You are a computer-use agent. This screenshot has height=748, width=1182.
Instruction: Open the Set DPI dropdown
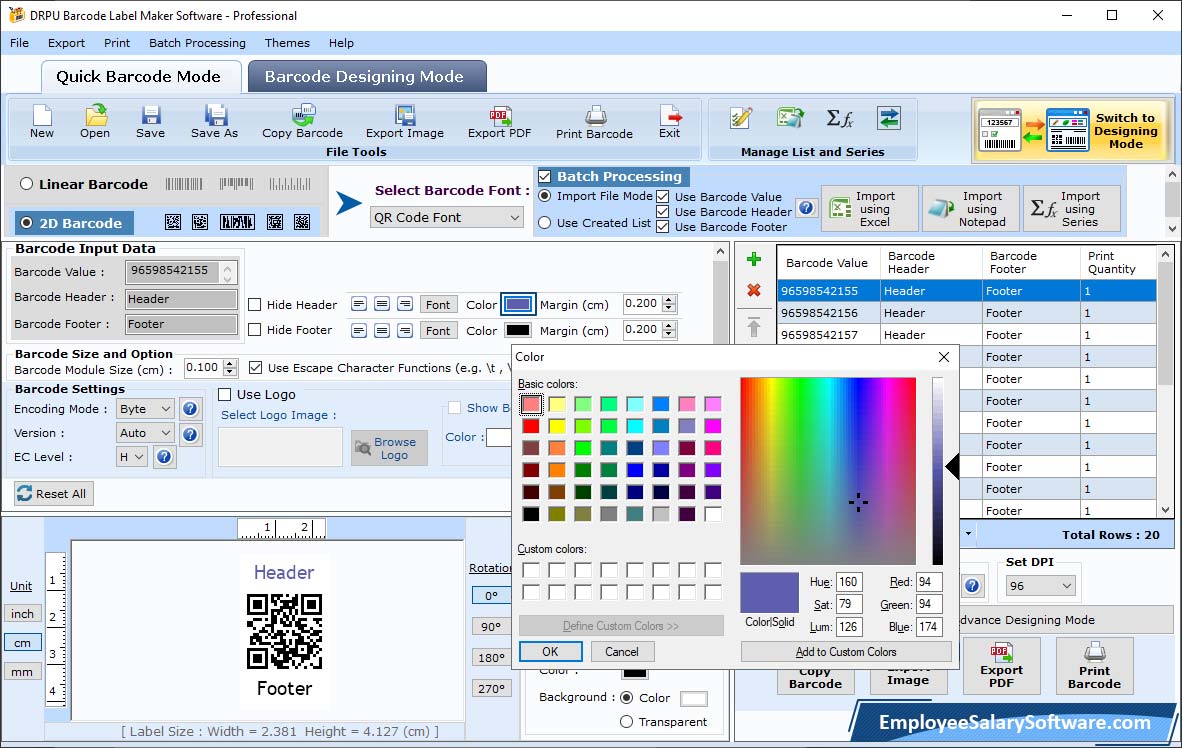pyautogui.click(x=1041, y=586)
